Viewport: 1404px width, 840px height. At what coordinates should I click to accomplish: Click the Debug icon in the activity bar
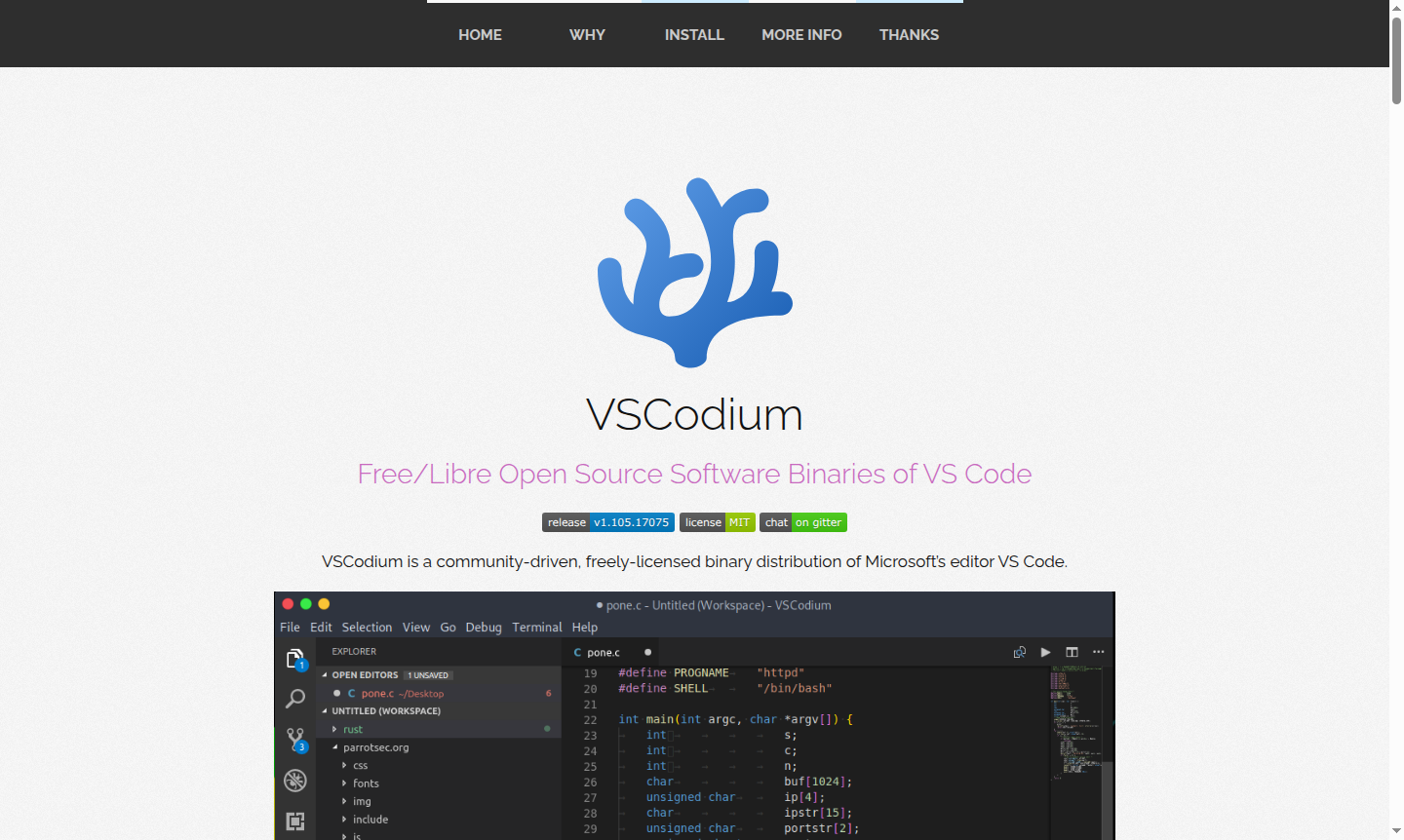click(x=295, y=781)
